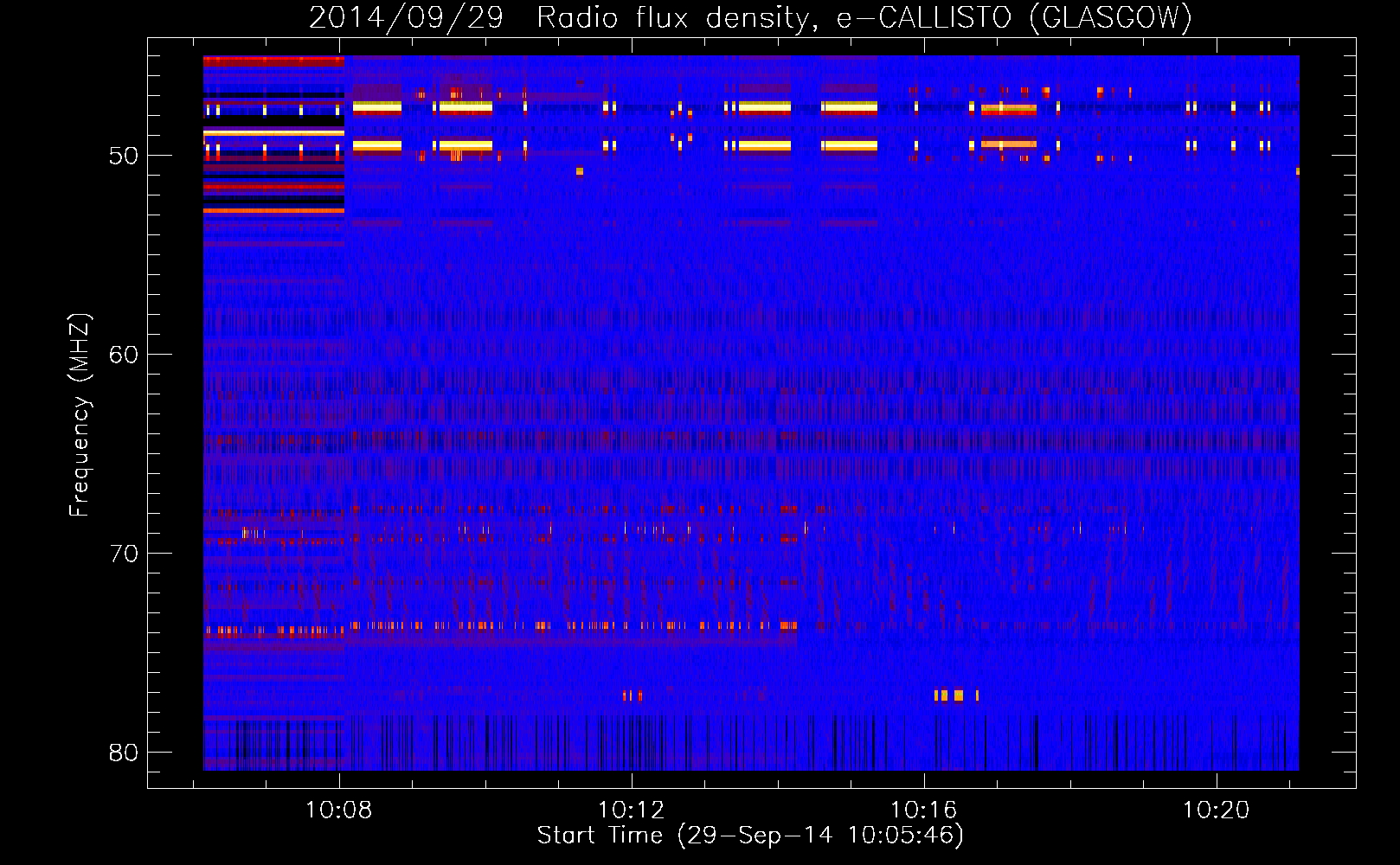The width and height of the screenshot is (1400, 865).
Task: Click the plot title '2014/09/29 Radio flux density, e-CALLISTO (GLASGOW)'
Action: click(x=750, y=17)
